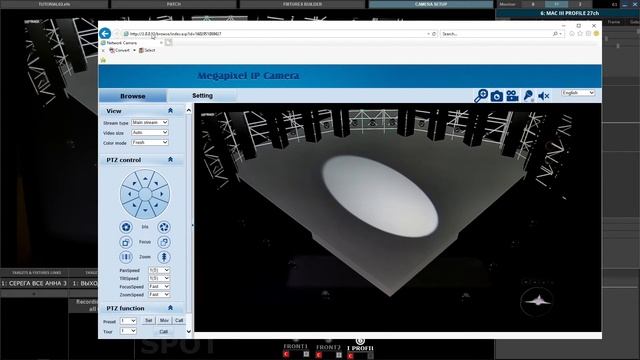Viewport: 640px width, 360px height.
Task: Open browser home icon
Action: click(572, 34)
